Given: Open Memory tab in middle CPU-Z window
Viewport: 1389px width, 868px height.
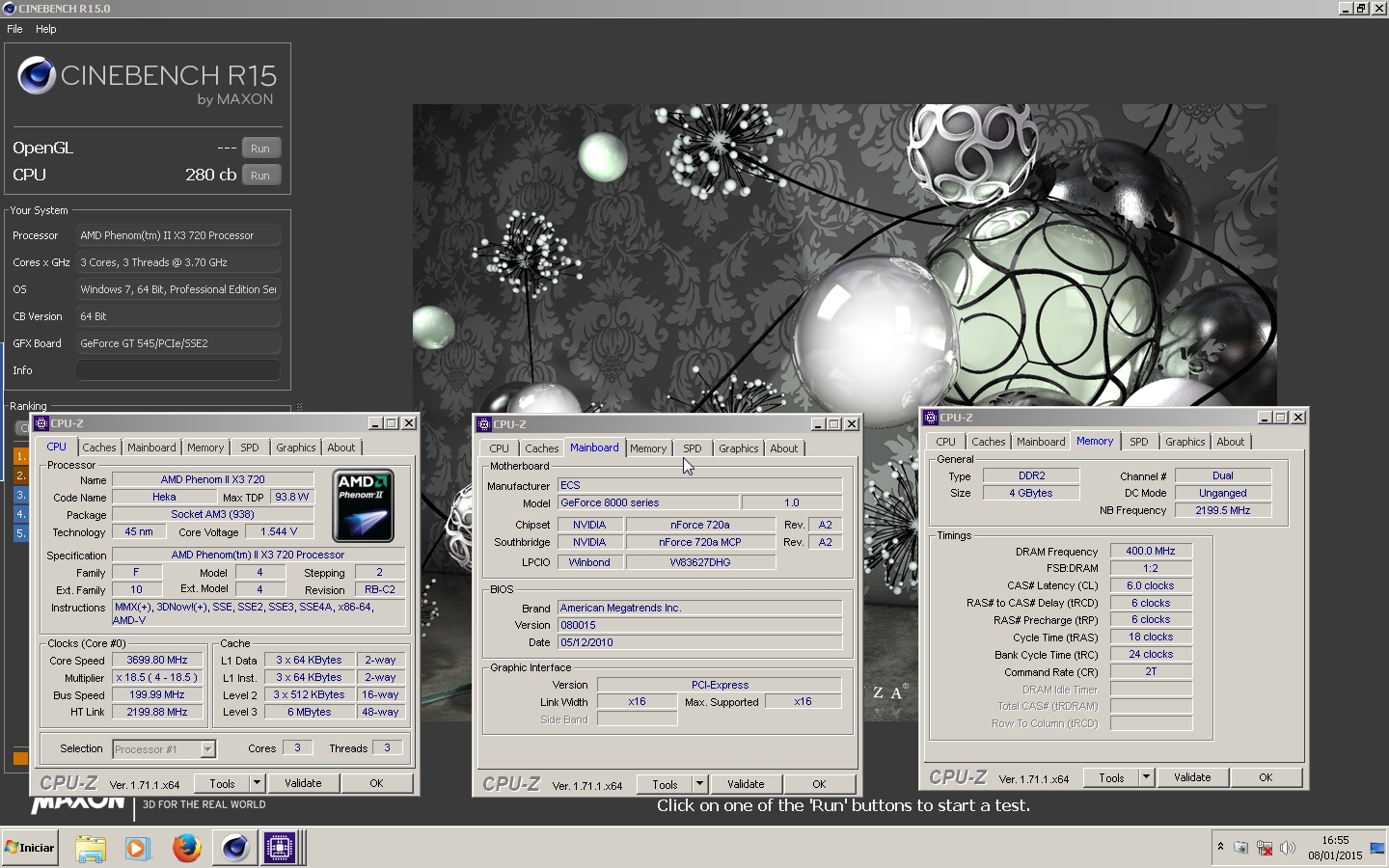Looking at the screenshot, I should 648,448.
